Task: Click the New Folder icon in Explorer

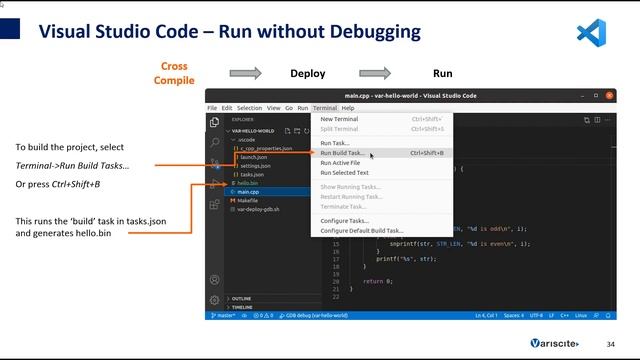Action: [x=297, y=131]
